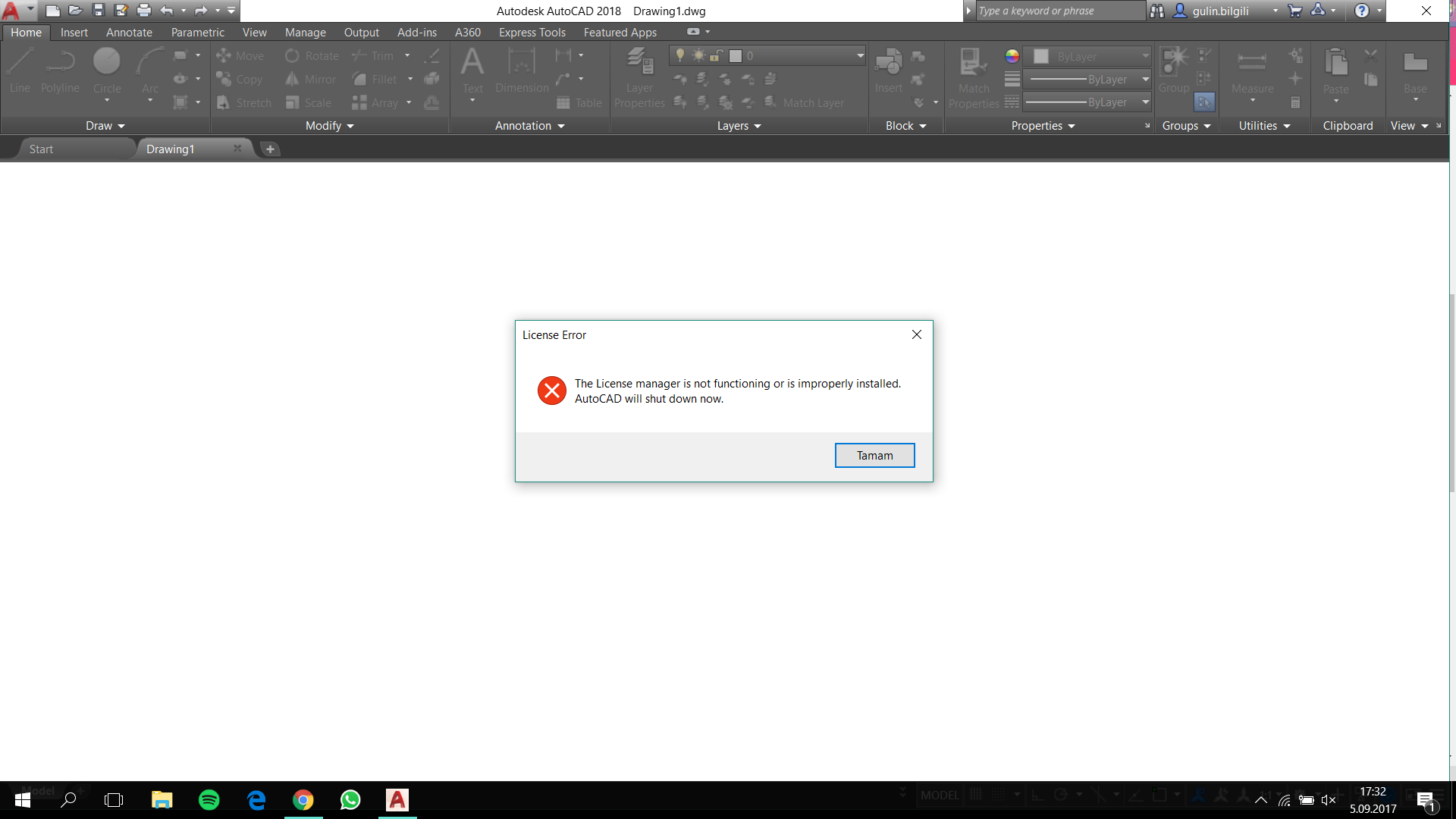Expand the Block panel
The width and height of the screenshot is (1456, 819).
(x=906, y=126)
